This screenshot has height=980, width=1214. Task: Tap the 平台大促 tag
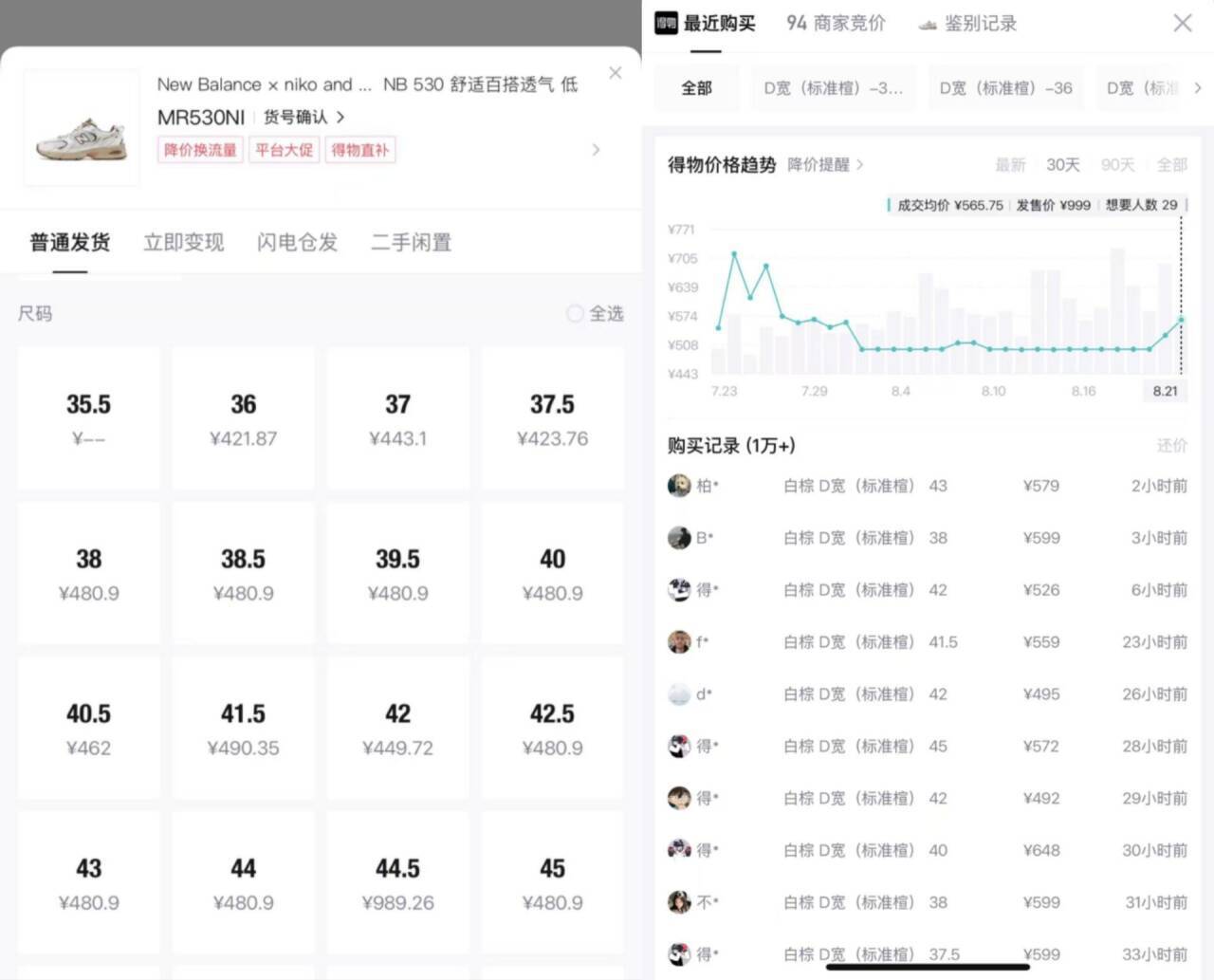coord(285,150)
